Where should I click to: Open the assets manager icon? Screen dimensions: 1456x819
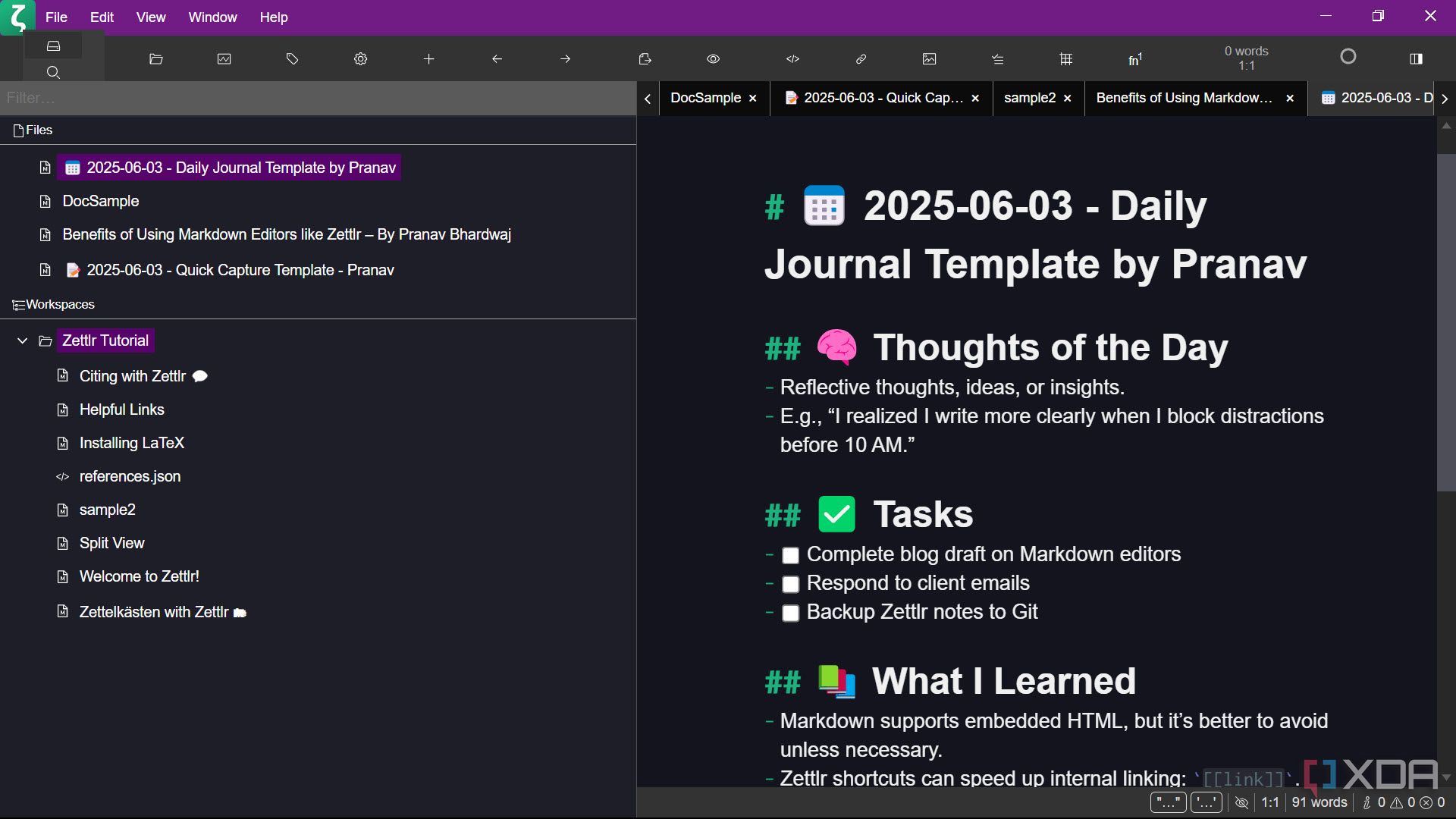224,59
